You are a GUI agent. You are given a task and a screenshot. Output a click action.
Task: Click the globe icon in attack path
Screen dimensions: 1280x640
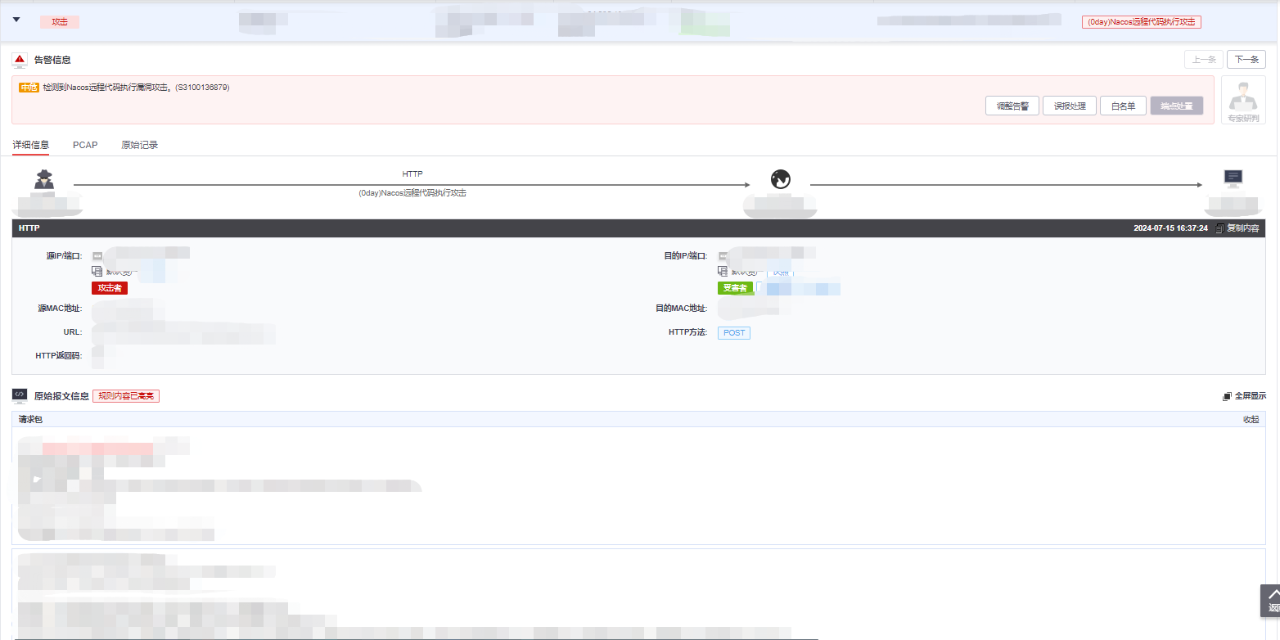point(781,180)
